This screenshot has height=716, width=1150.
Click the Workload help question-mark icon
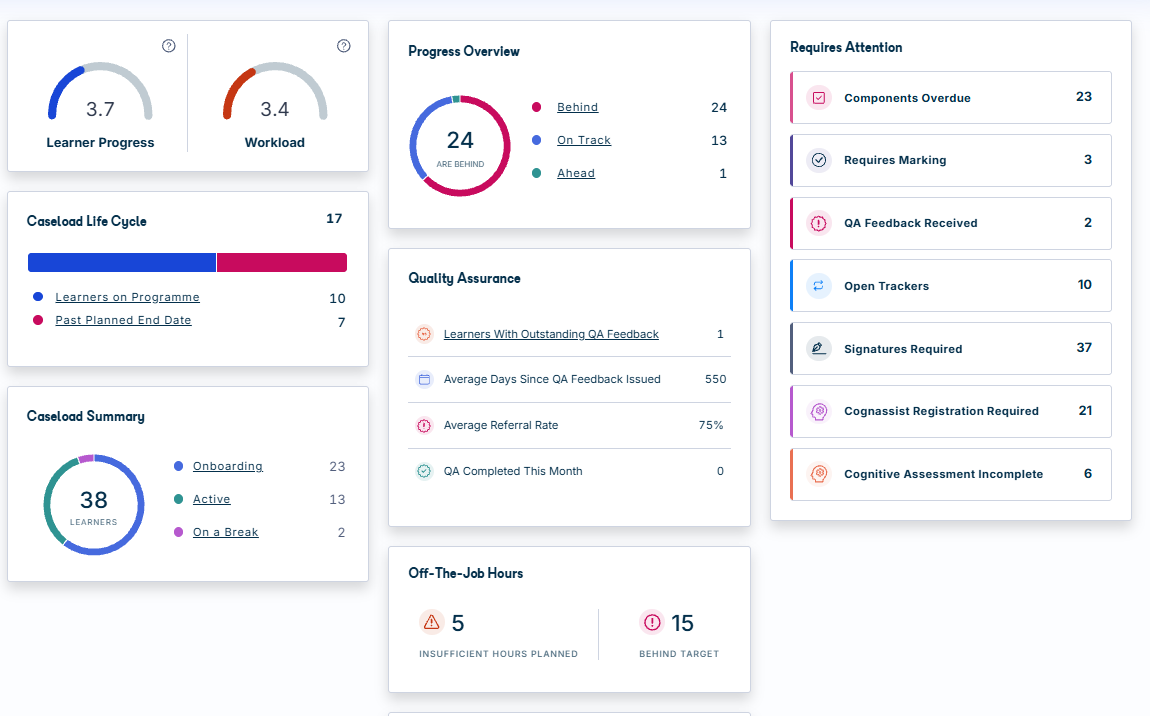pos(343,46)
